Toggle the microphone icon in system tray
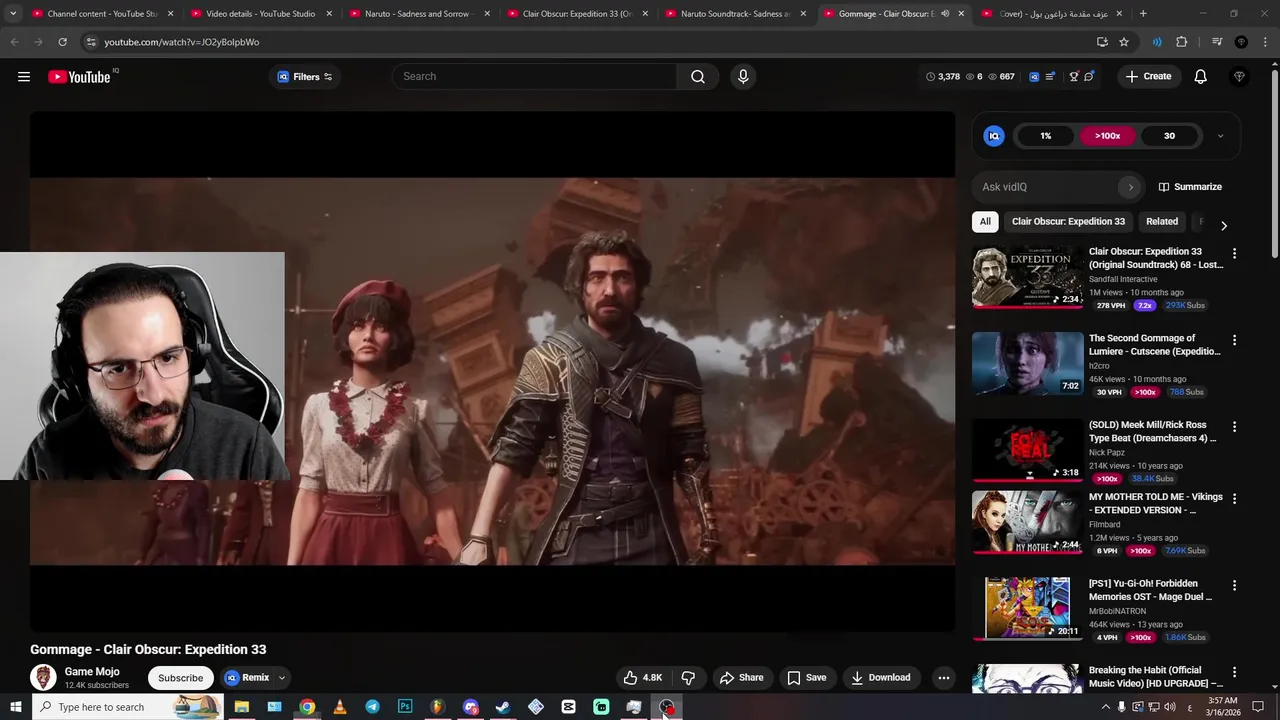 [1121, 707]
